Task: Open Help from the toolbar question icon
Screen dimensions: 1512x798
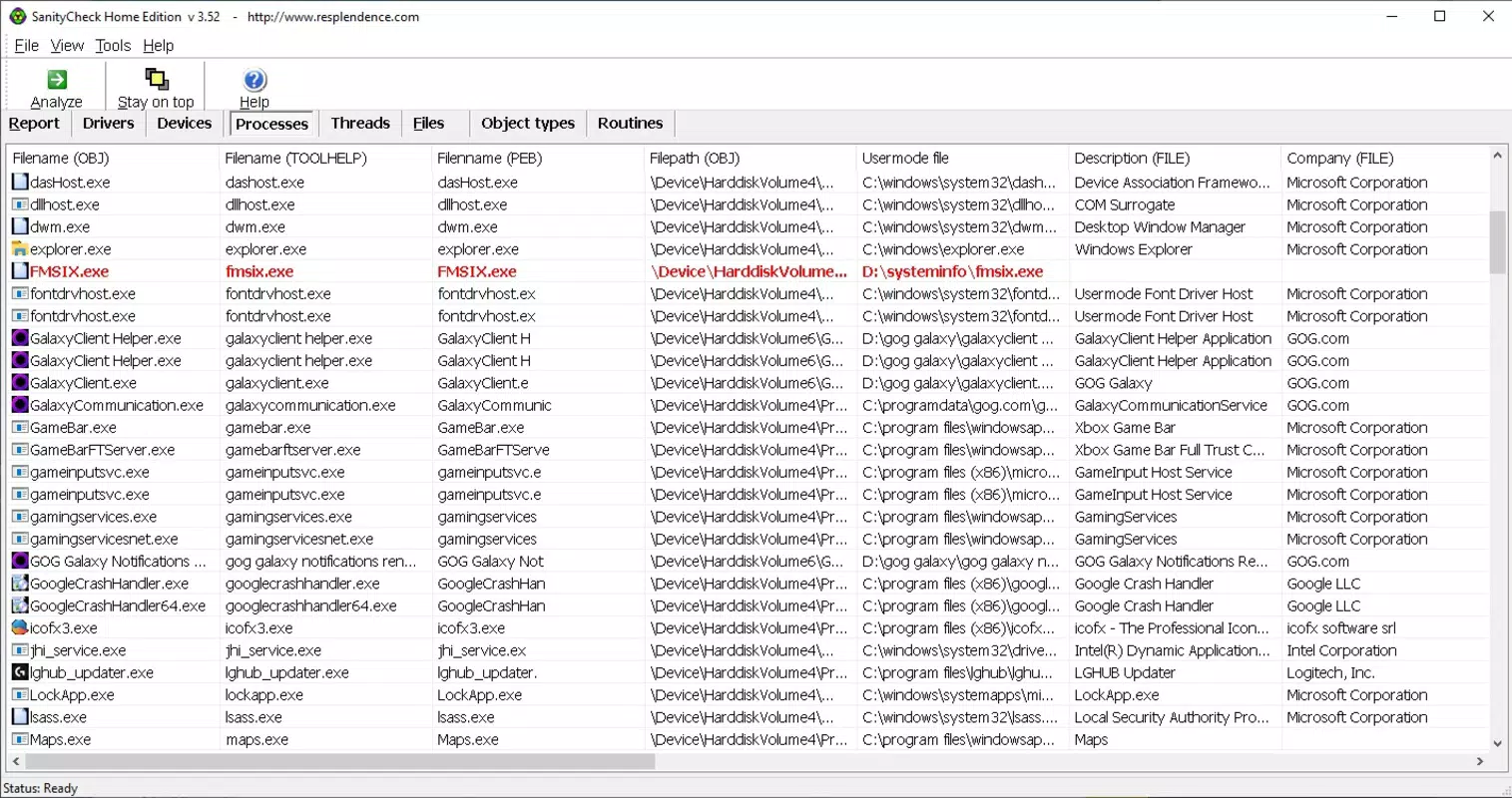Action: tap(254, 80)
